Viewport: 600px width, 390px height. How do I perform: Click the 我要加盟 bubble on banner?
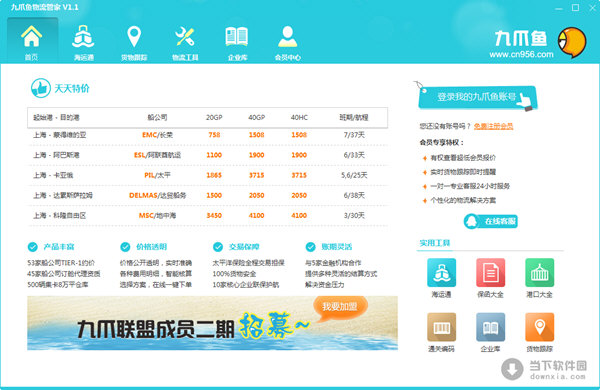(x=340, y=307)
